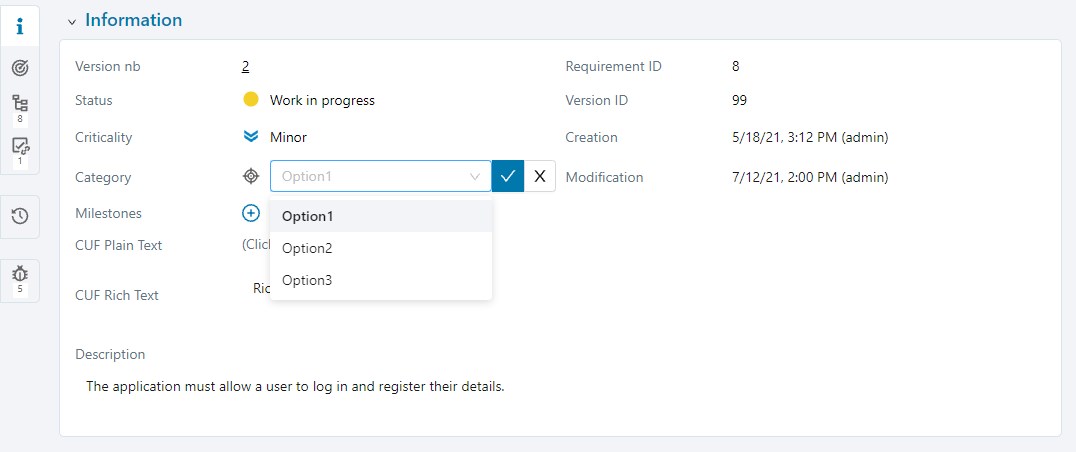Open the hierarchy tree icon showing 8

click(x=20, y=104)
